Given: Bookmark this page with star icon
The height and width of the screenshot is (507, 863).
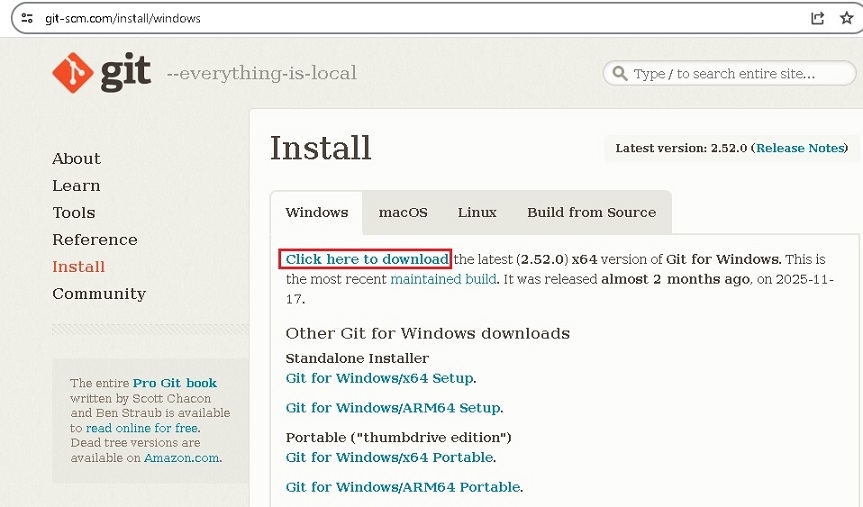Looking at the screenshot, I should coord(846,18).
